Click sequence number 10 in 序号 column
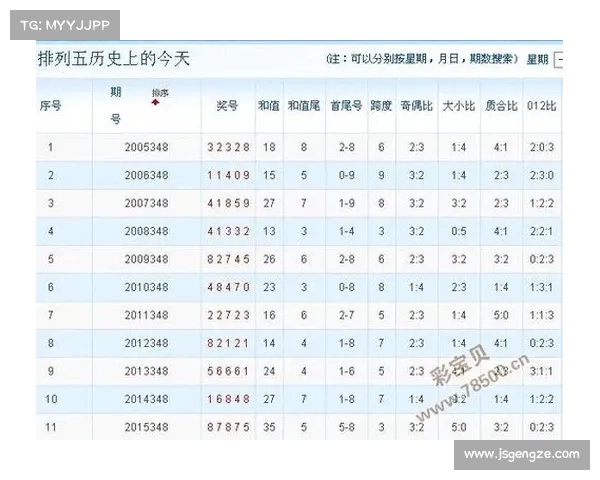This screenshot has width=600, height=480. click(51, 399)
